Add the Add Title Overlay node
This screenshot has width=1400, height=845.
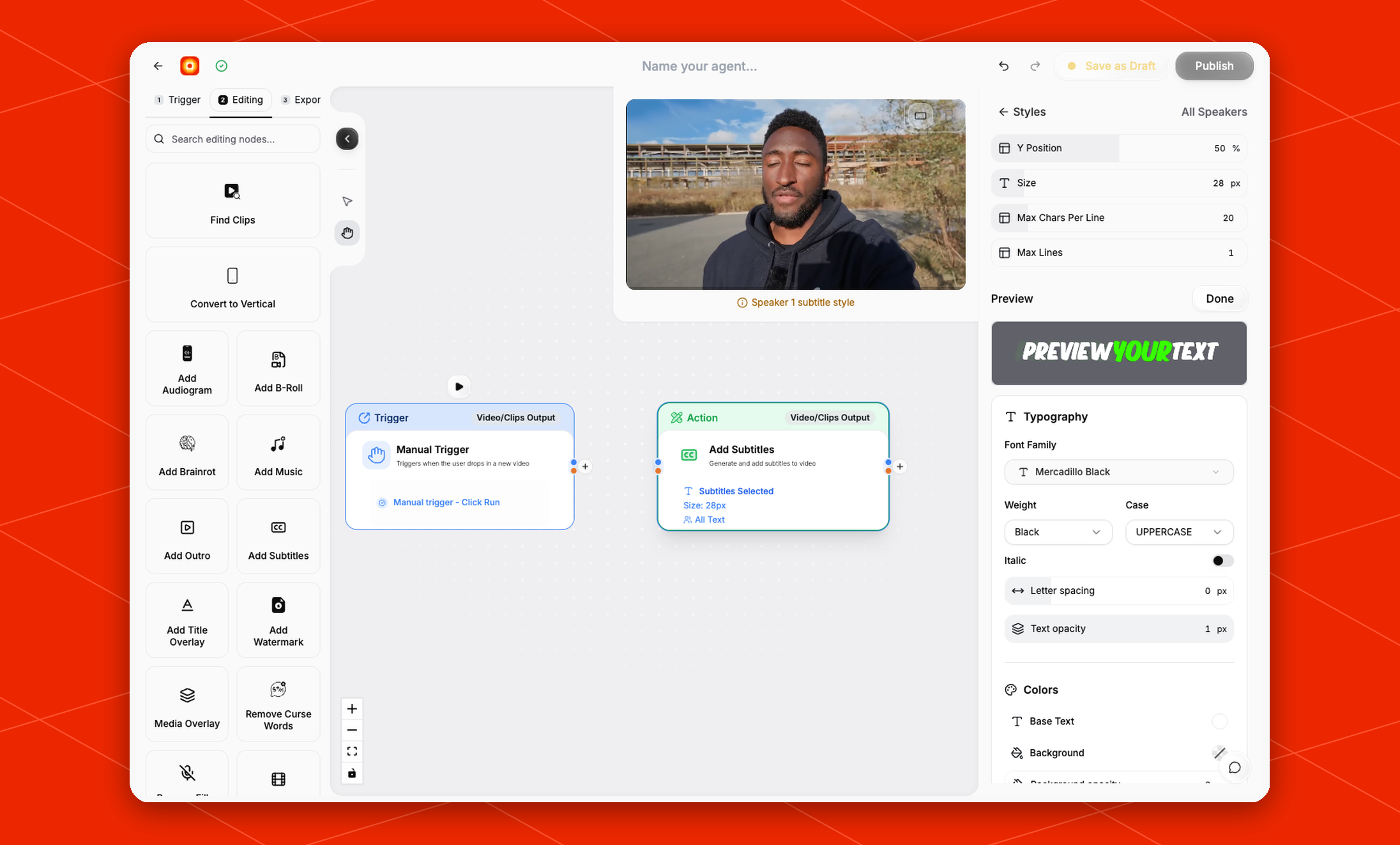[x=187, y=620]
